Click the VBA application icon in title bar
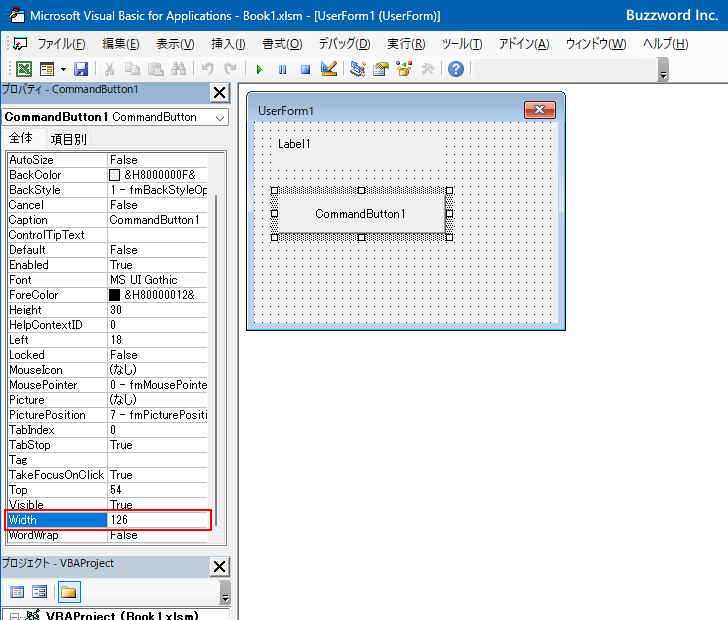728x620 pixels. coord(17,15)
